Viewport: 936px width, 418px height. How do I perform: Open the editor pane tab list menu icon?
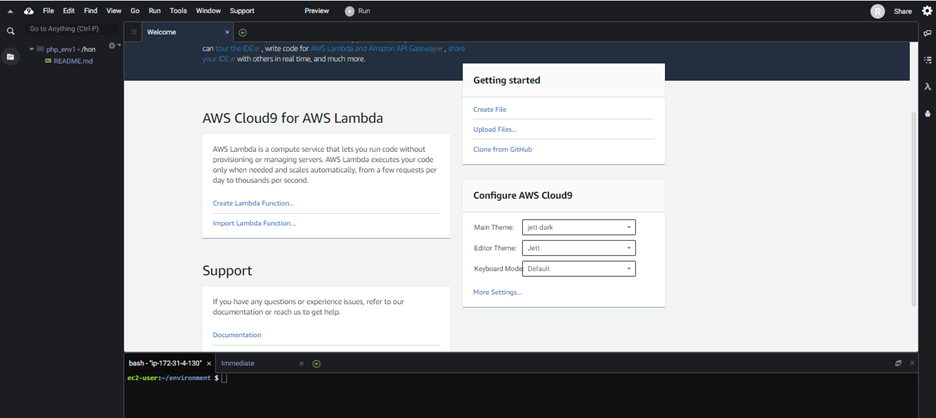pos(133,32)
